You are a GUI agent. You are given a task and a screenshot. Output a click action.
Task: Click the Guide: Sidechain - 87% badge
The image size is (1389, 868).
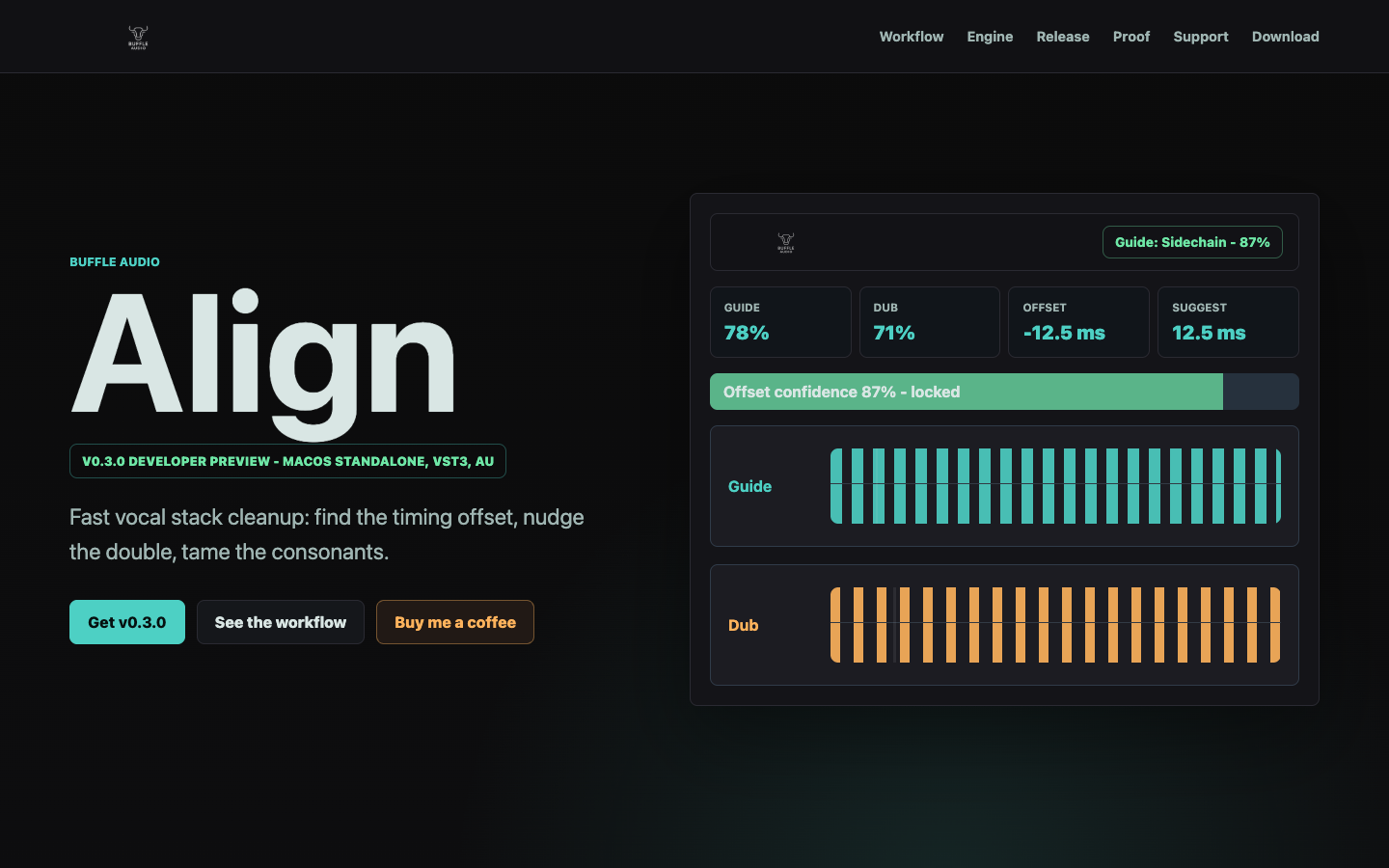pos(1192,242)
